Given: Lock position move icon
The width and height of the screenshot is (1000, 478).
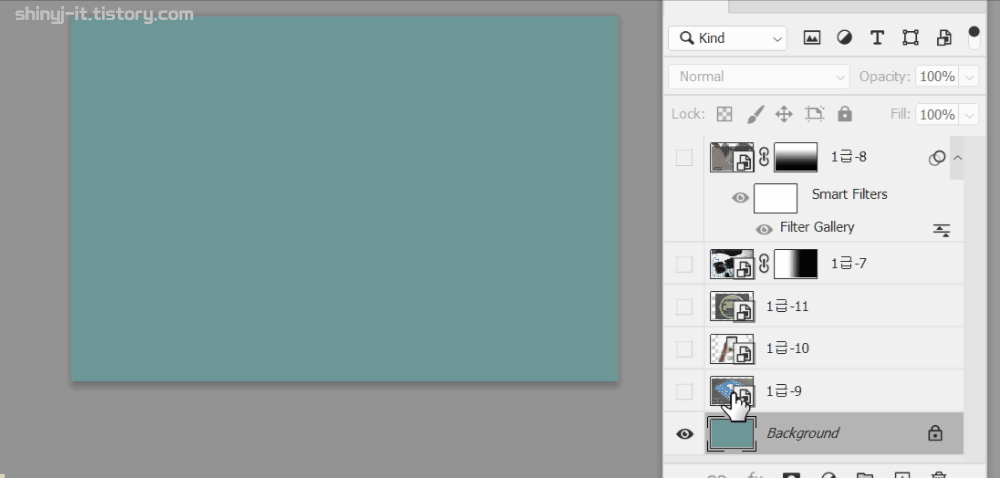Looking at the screenshot, I should 784,114.
